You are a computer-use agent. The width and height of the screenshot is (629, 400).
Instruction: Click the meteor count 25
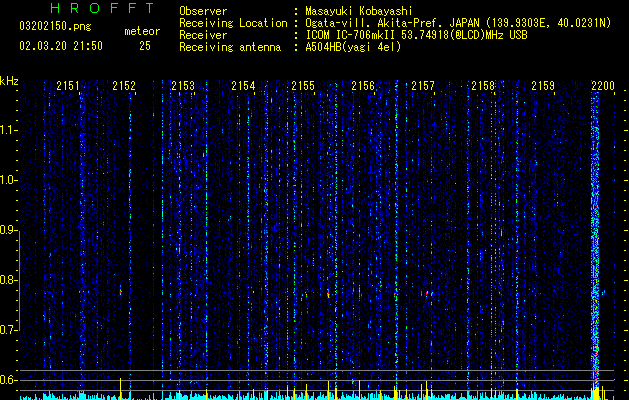(x=145, y=46)
